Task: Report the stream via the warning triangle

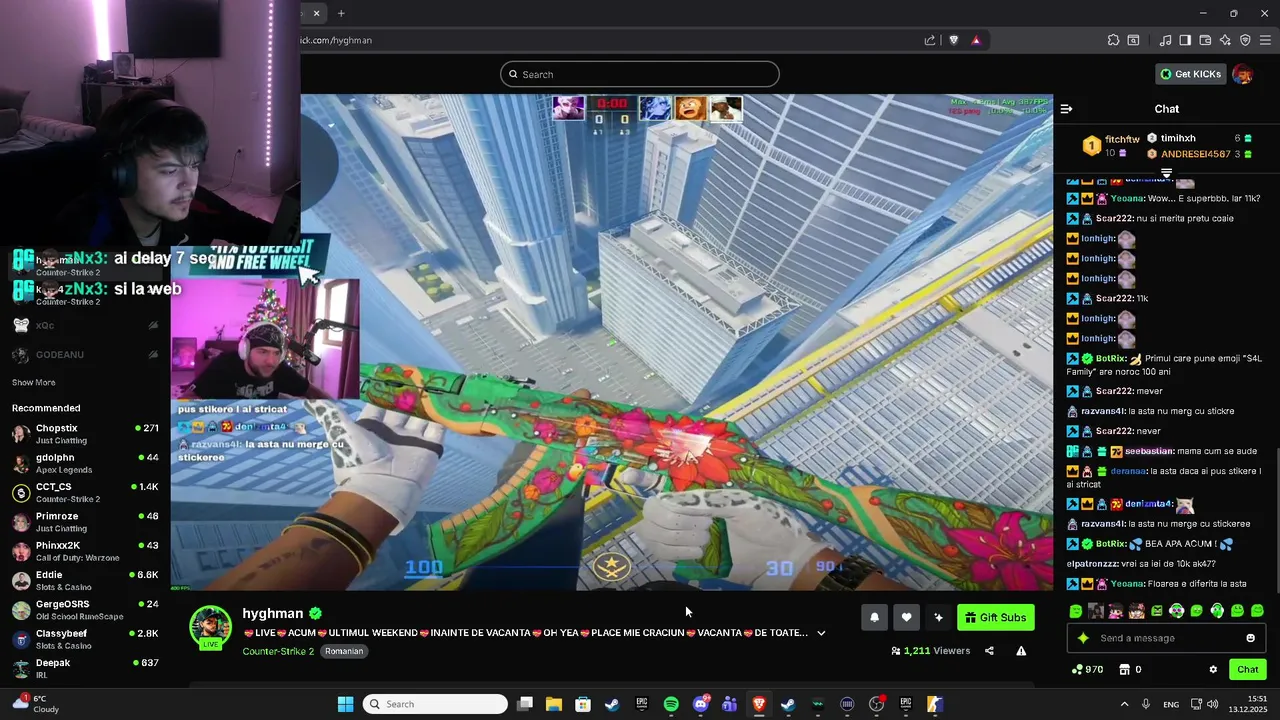Action: (x=1021, y=651)
